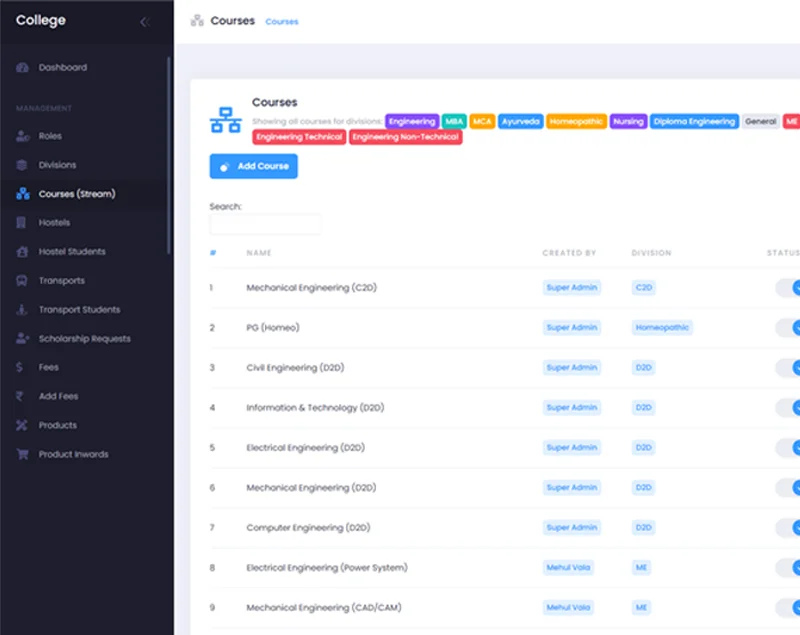Click the Dashboard speedometer icon

22,68
